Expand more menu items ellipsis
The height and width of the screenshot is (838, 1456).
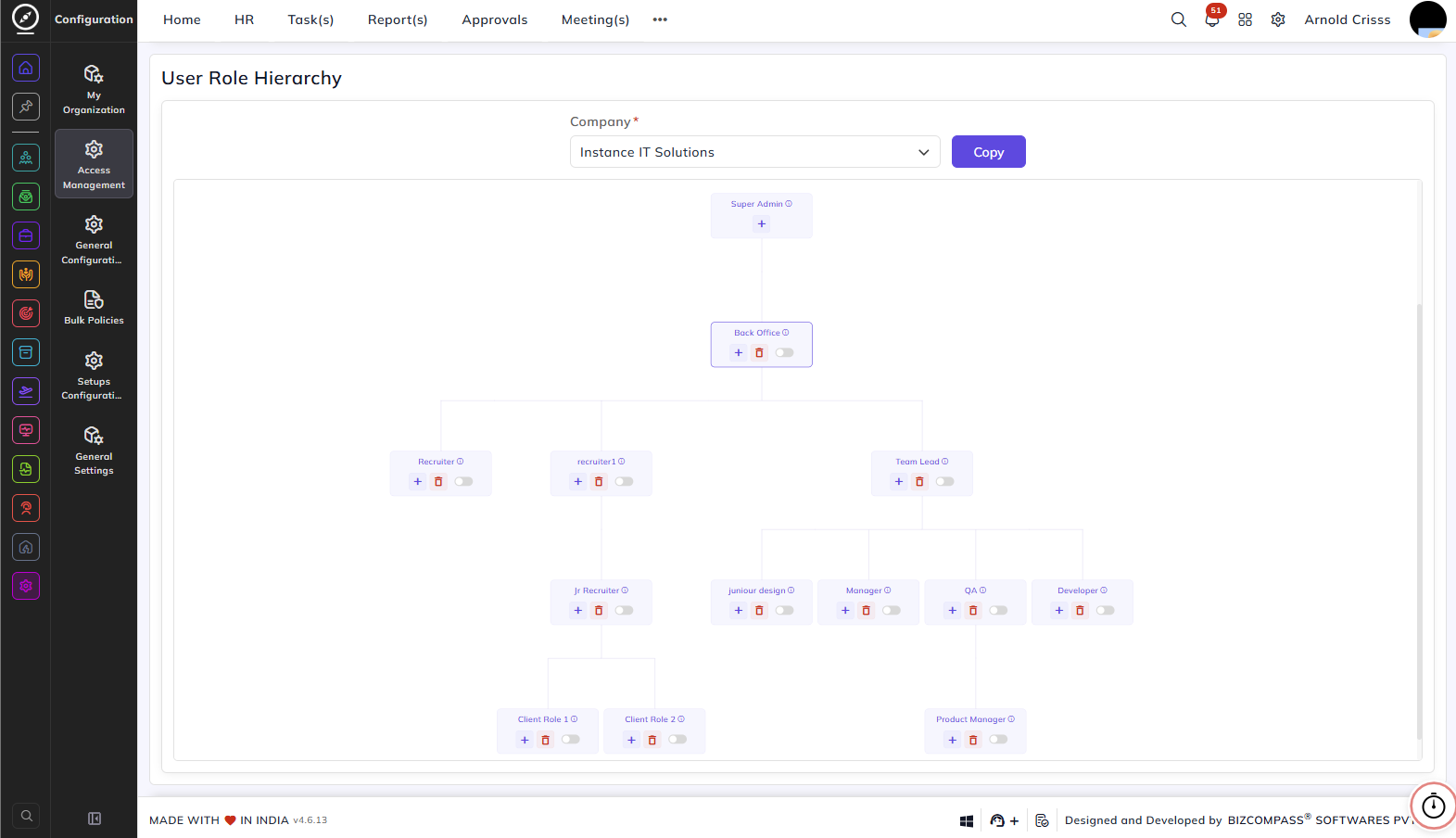click(660, 19)
